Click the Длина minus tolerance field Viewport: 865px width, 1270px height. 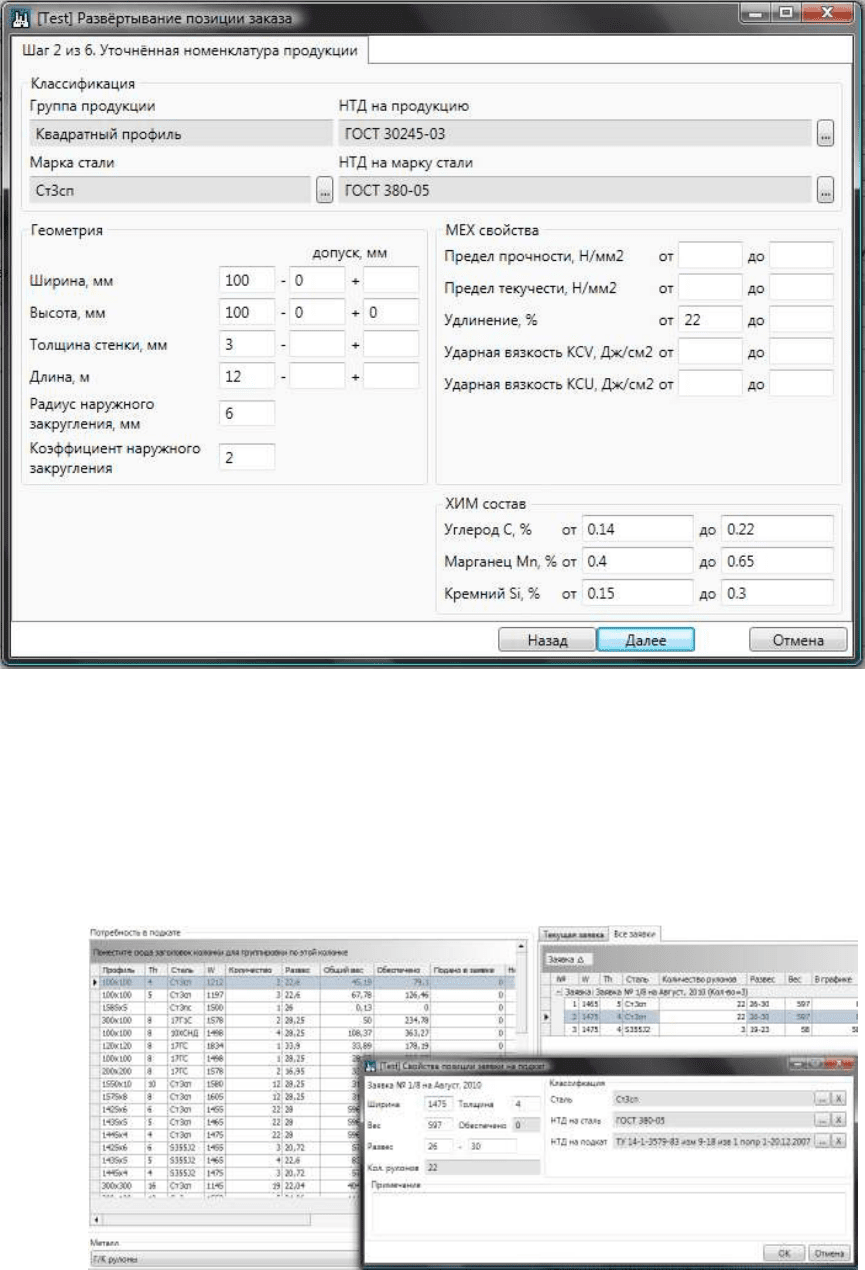click(x=317, y=376)
